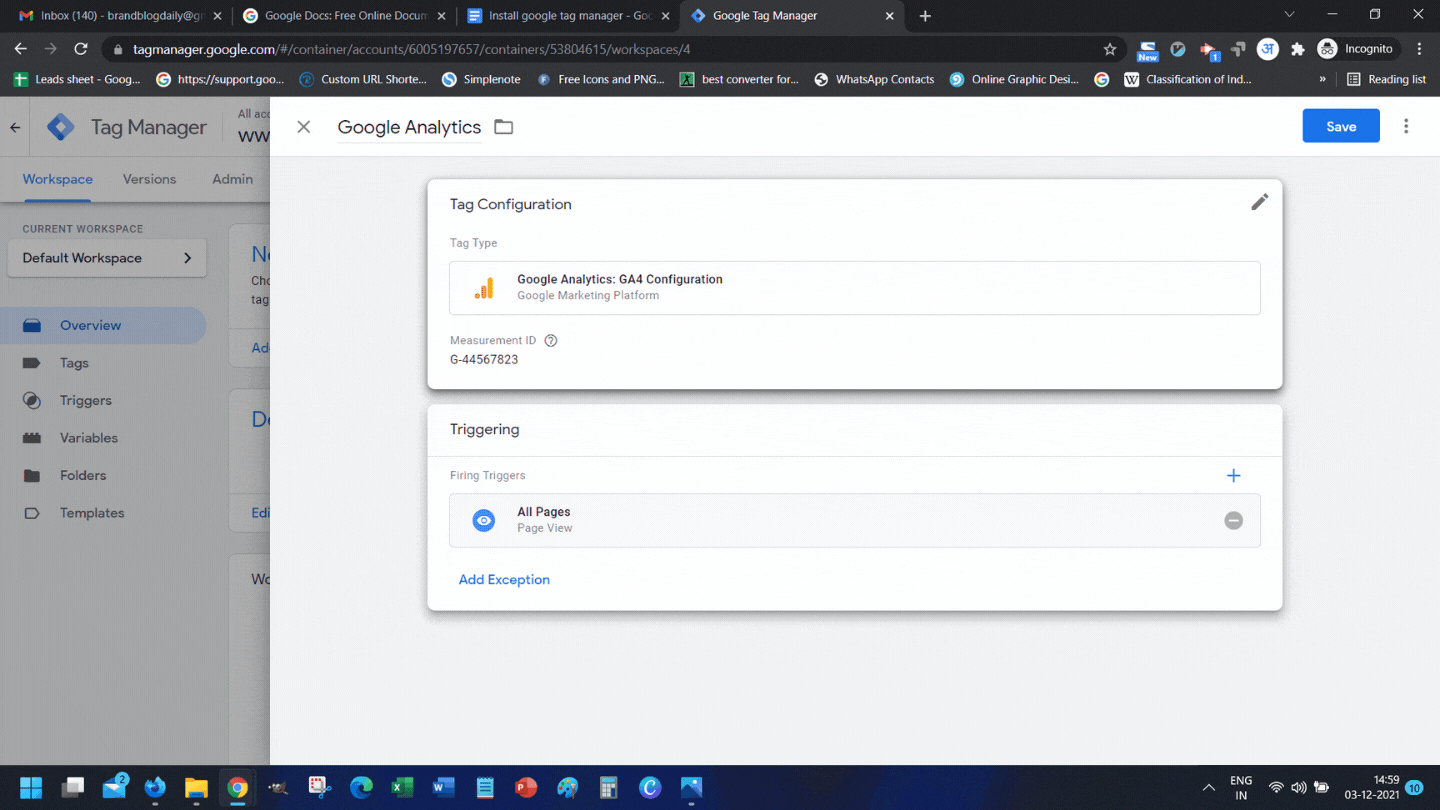Open the Leads sheet bookmark
Image resolution: width=1440 pixels, height=810 pixels.
77,79
